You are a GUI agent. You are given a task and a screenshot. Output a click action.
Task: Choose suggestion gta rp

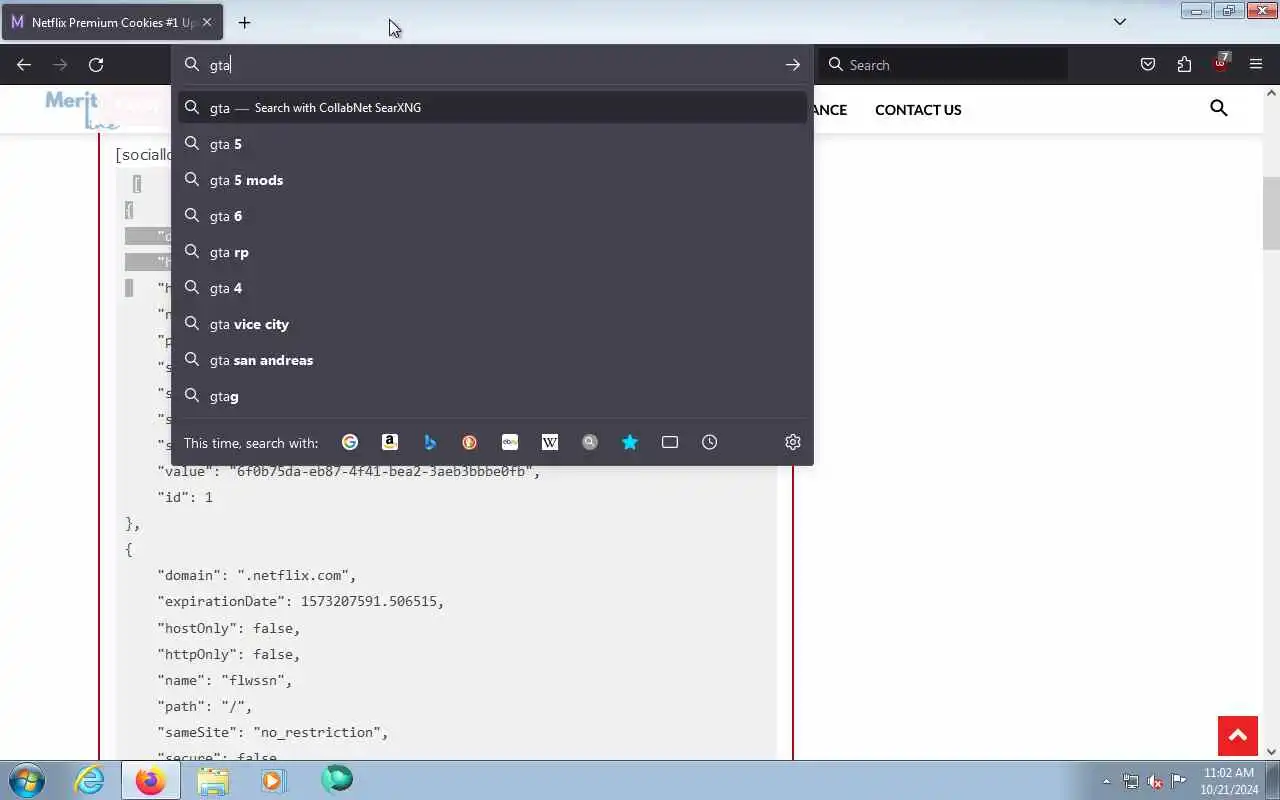point(493,252)
